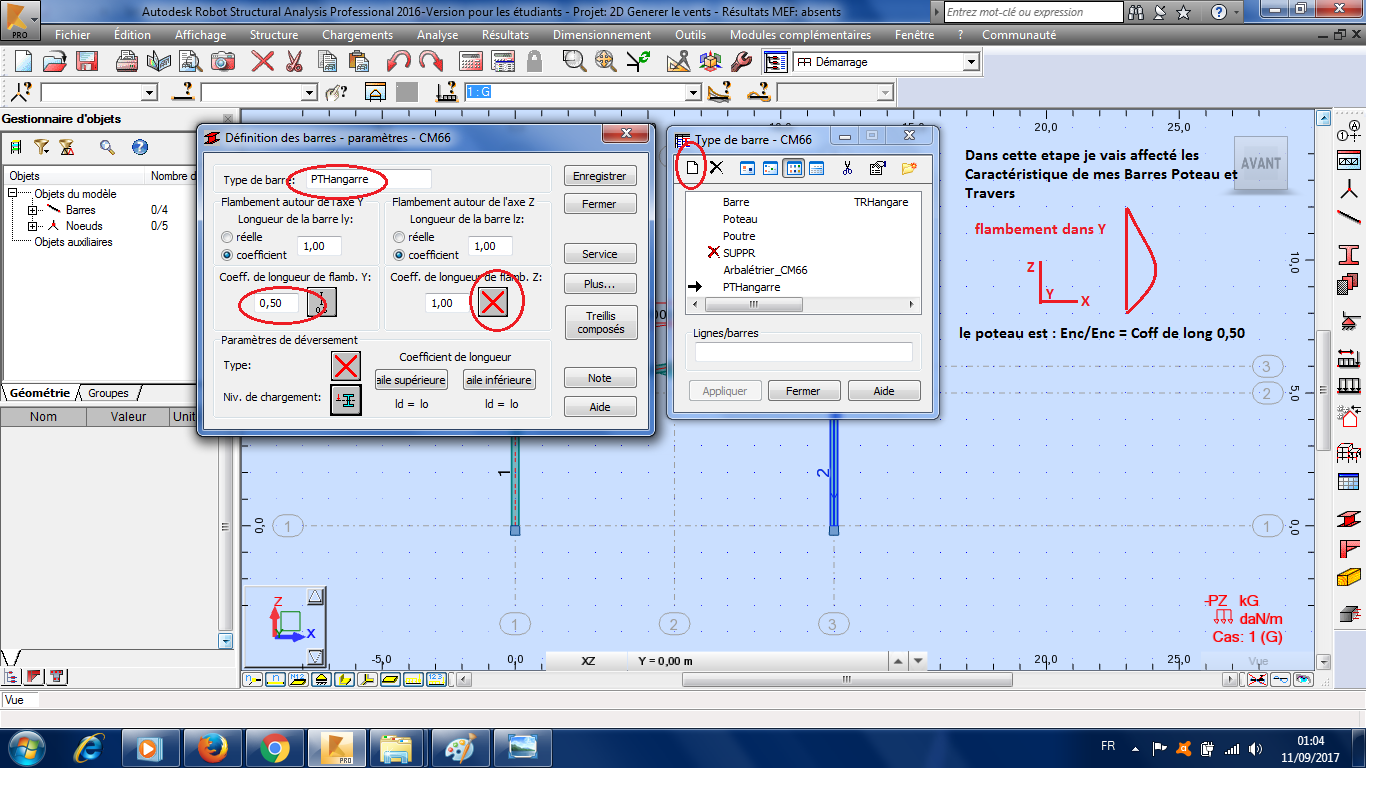This screenshot has width=1398, height=792.
Task: Open the Chargements menu
Action: point(357,34)
